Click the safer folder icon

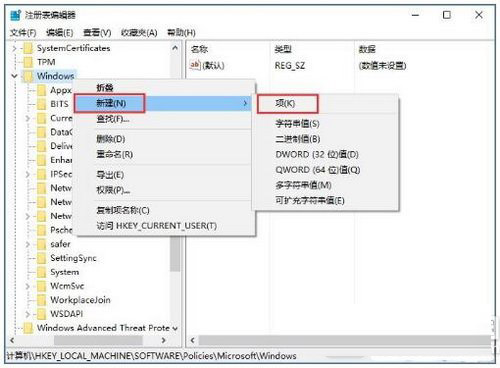42,244
